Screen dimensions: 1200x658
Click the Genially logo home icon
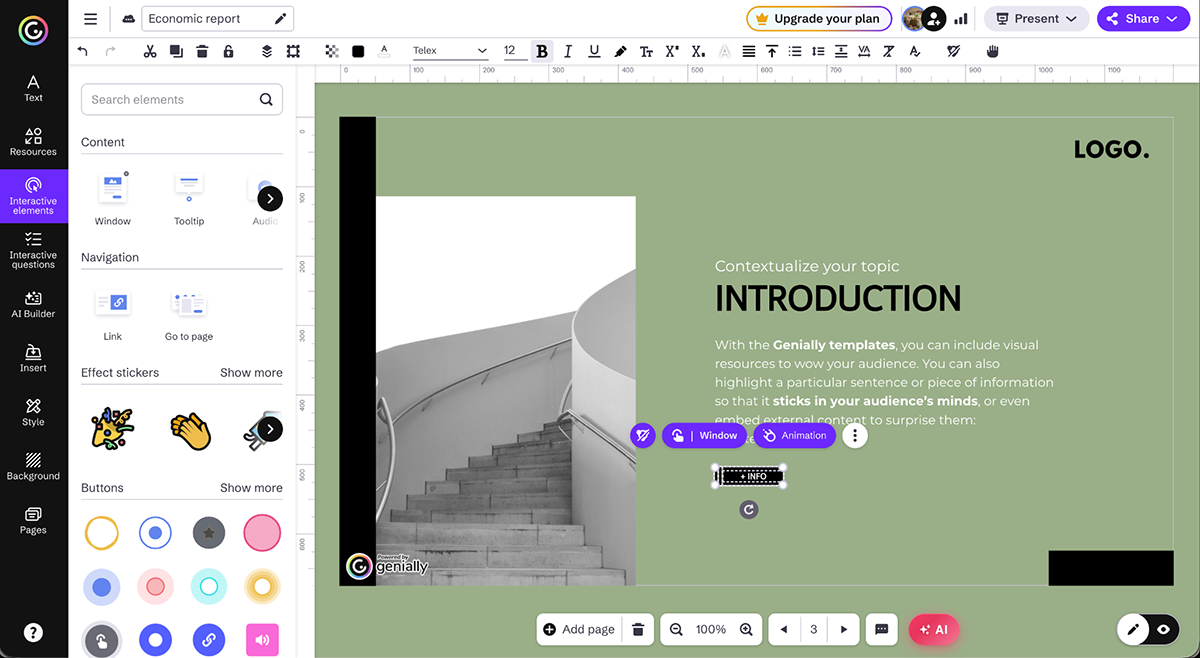[x=33, y=31]
